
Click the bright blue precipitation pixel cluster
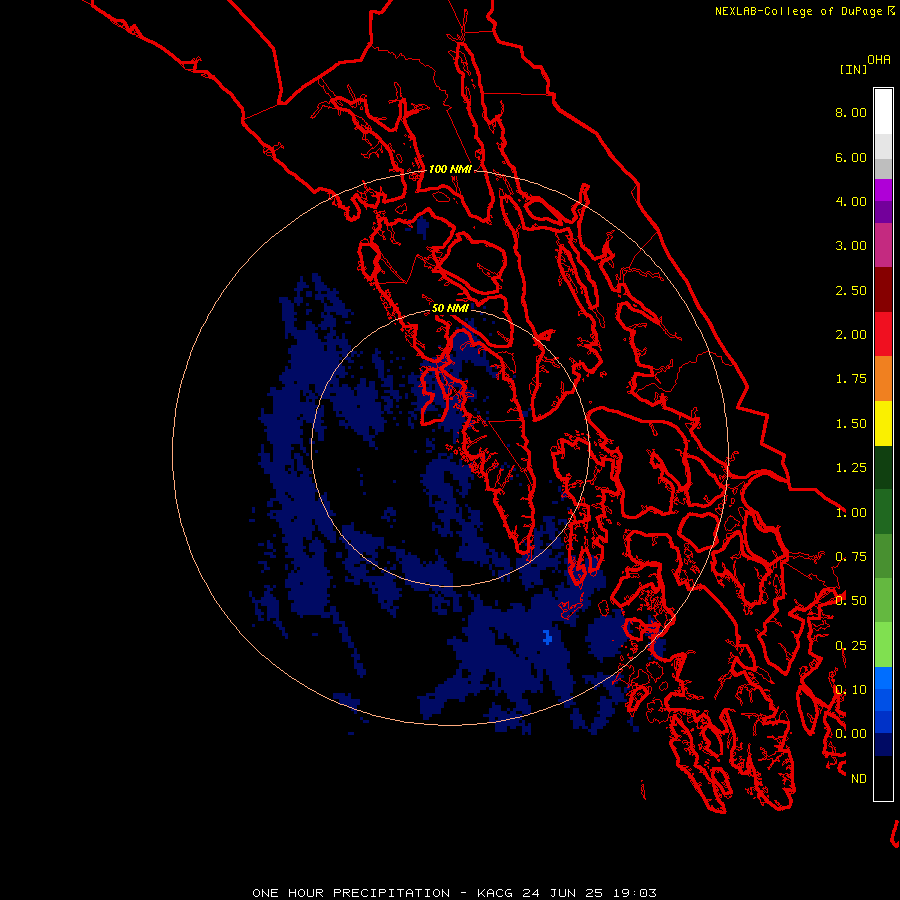547,637
